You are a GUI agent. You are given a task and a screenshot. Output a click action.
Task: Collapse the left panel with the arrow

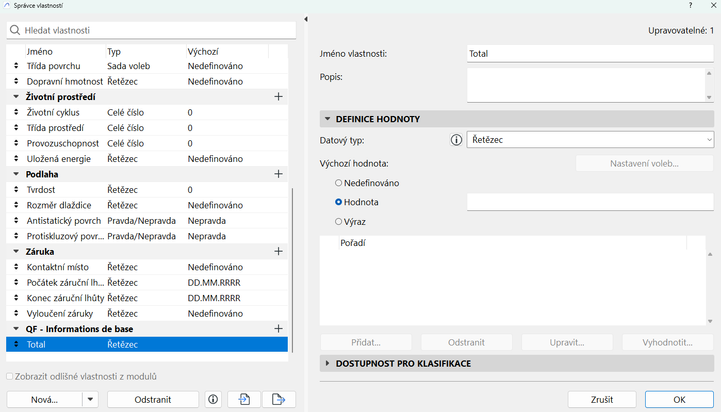(x=305, y=20)
